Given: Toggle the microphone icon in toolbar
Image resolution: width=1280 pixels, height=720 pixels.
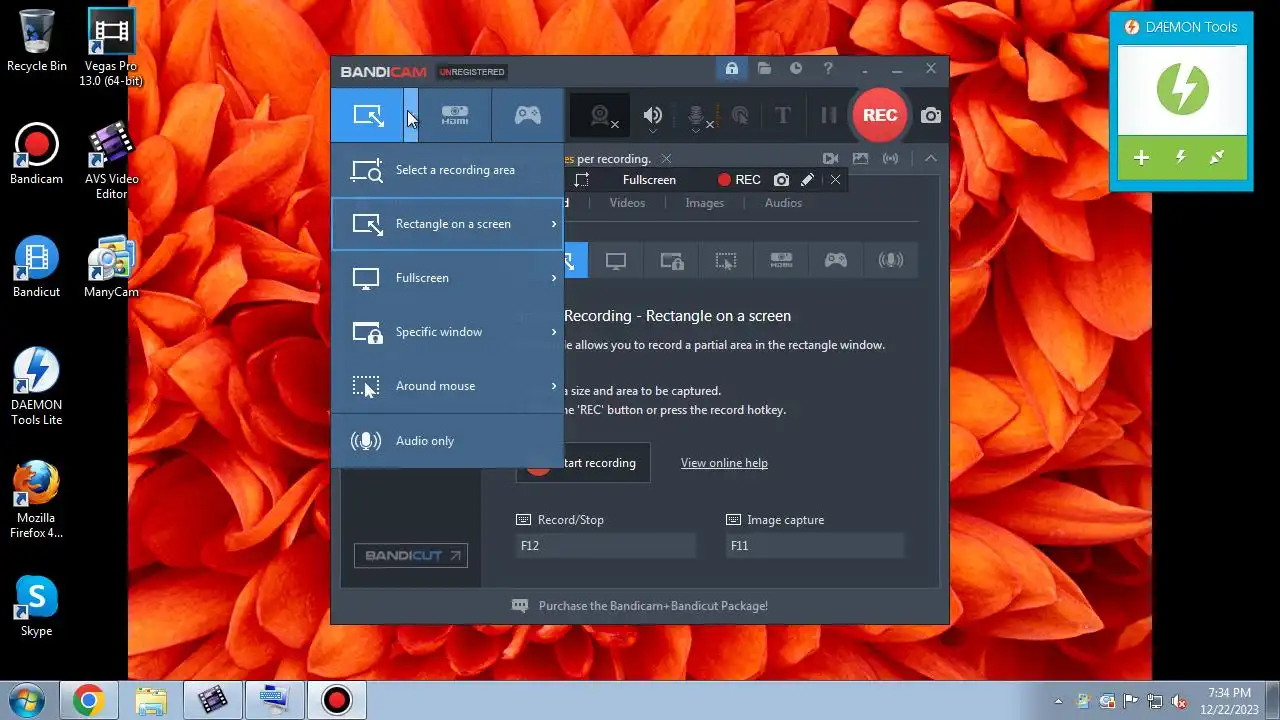Looking at the screenshot, I should (697, 116).
